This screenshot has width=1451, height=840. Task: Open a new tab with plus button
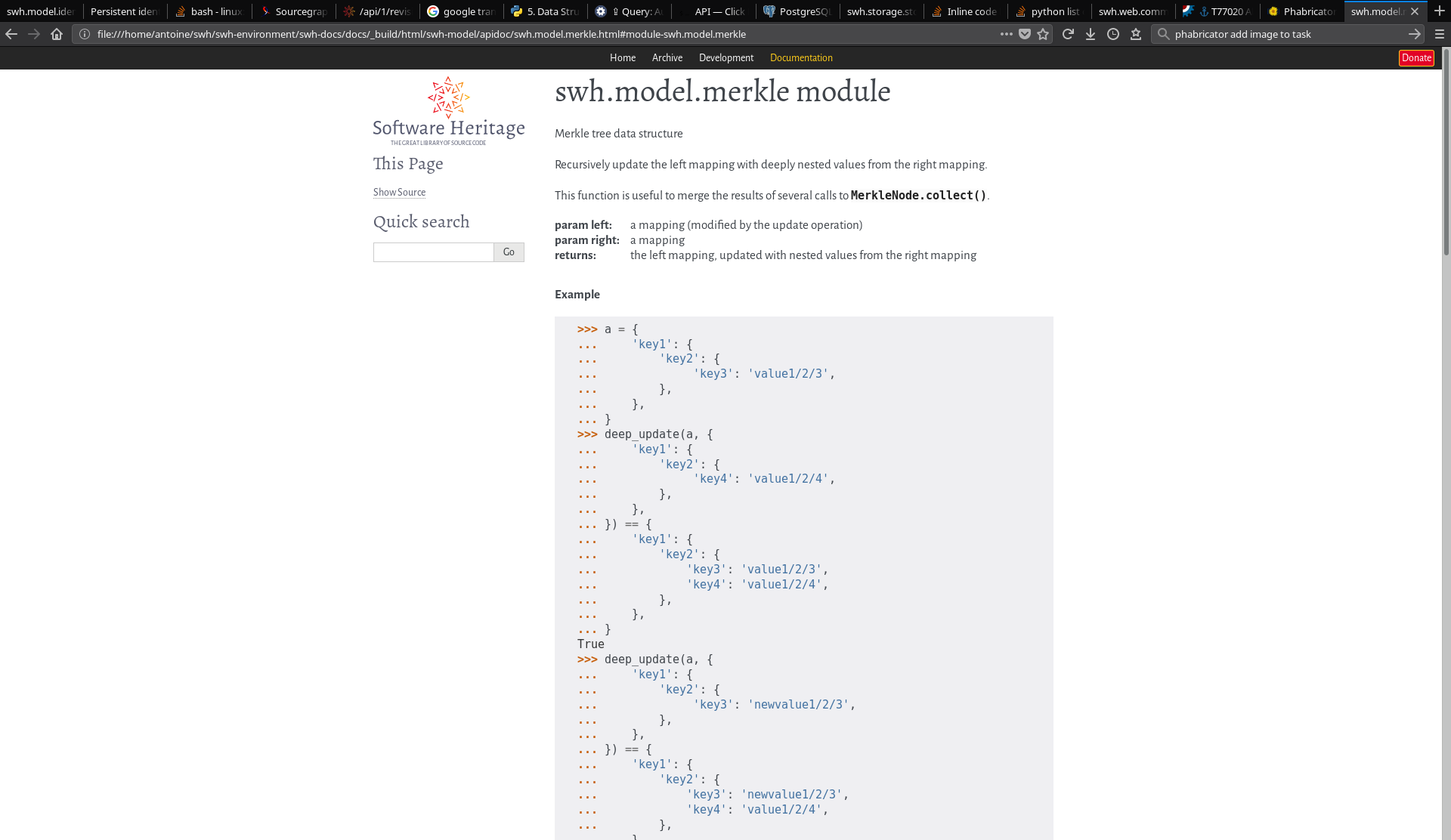tap(1440, 11)
